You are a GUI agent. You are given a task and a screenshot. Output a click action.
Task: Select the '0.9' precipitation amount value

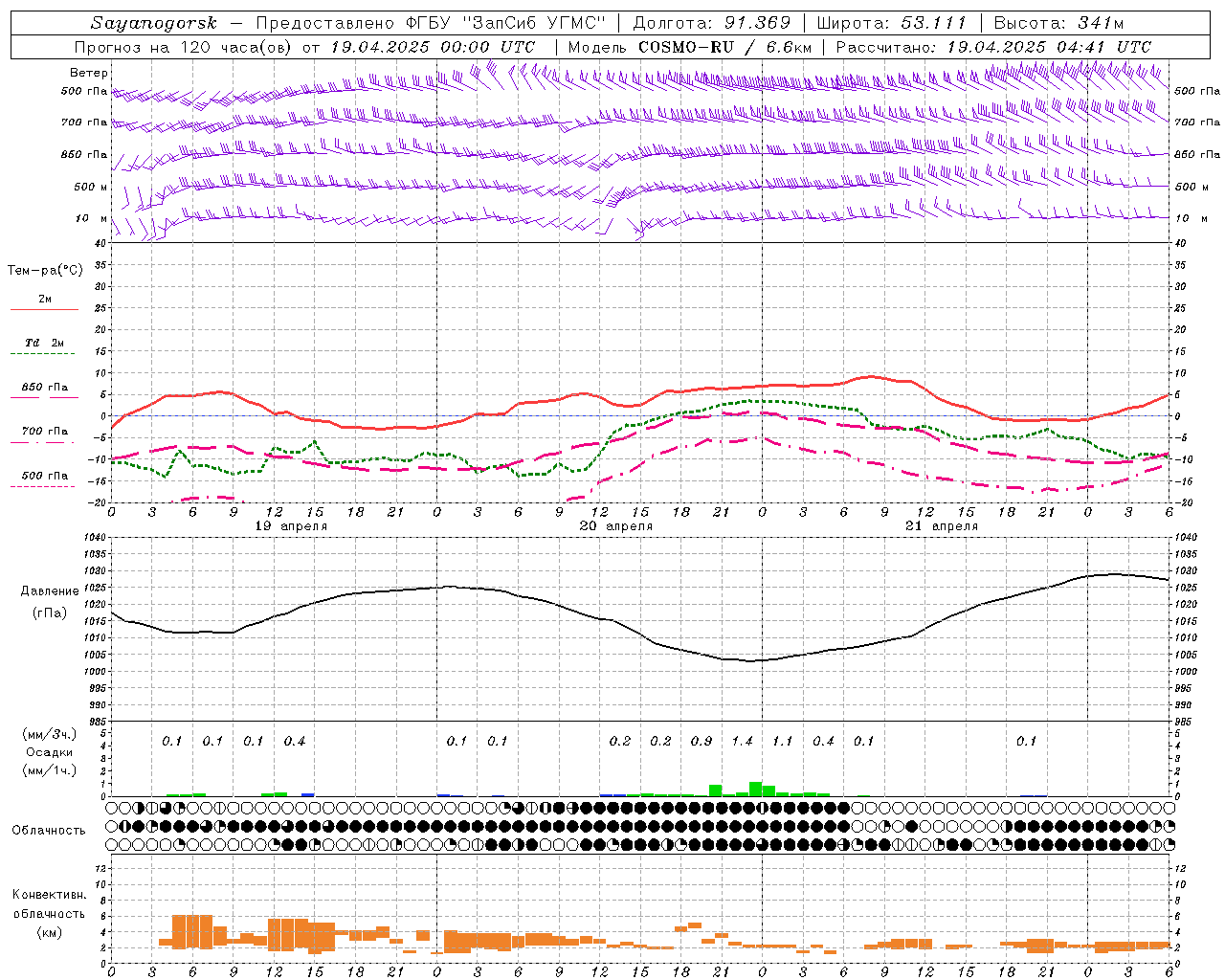tap(702, 741)
